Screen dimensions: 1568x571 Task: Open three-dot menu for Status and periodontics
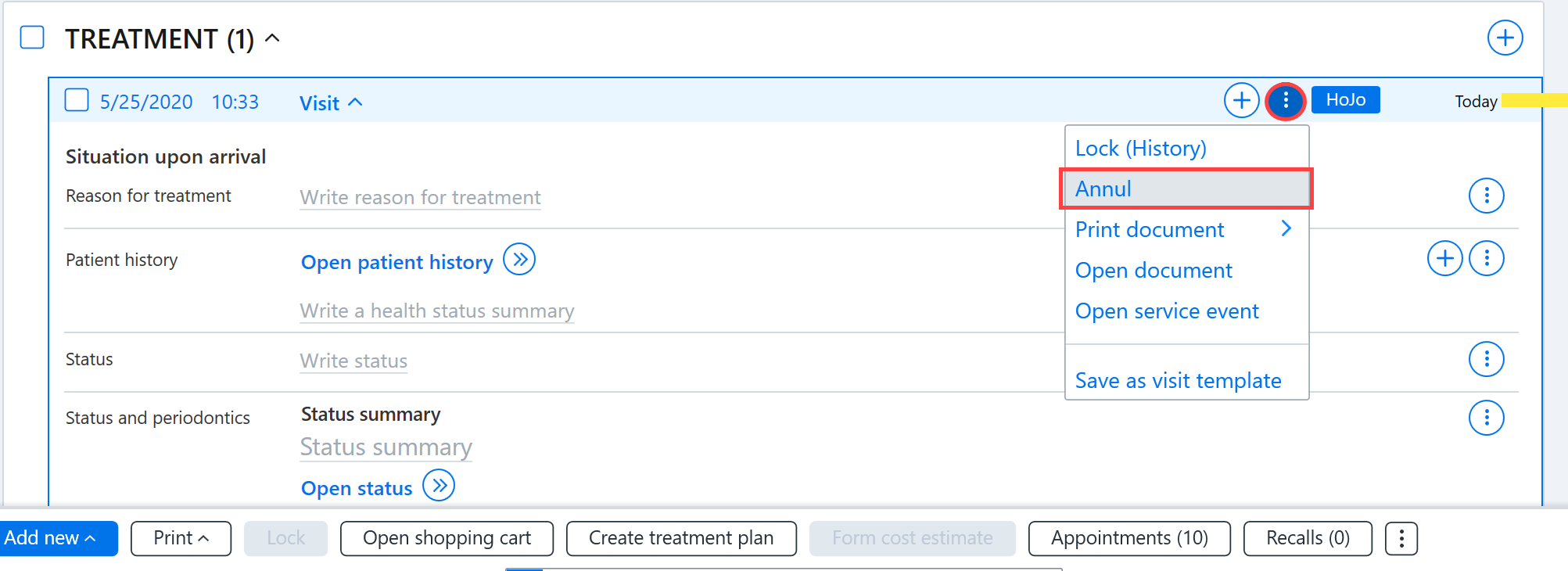point(1486,418)
